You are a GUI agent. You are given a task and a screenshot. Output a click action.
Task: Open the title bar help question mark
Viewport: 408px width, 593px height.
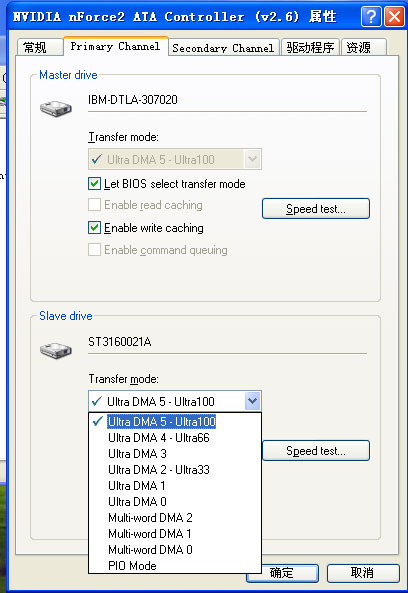pyautogui.click(x=371, y=17)
